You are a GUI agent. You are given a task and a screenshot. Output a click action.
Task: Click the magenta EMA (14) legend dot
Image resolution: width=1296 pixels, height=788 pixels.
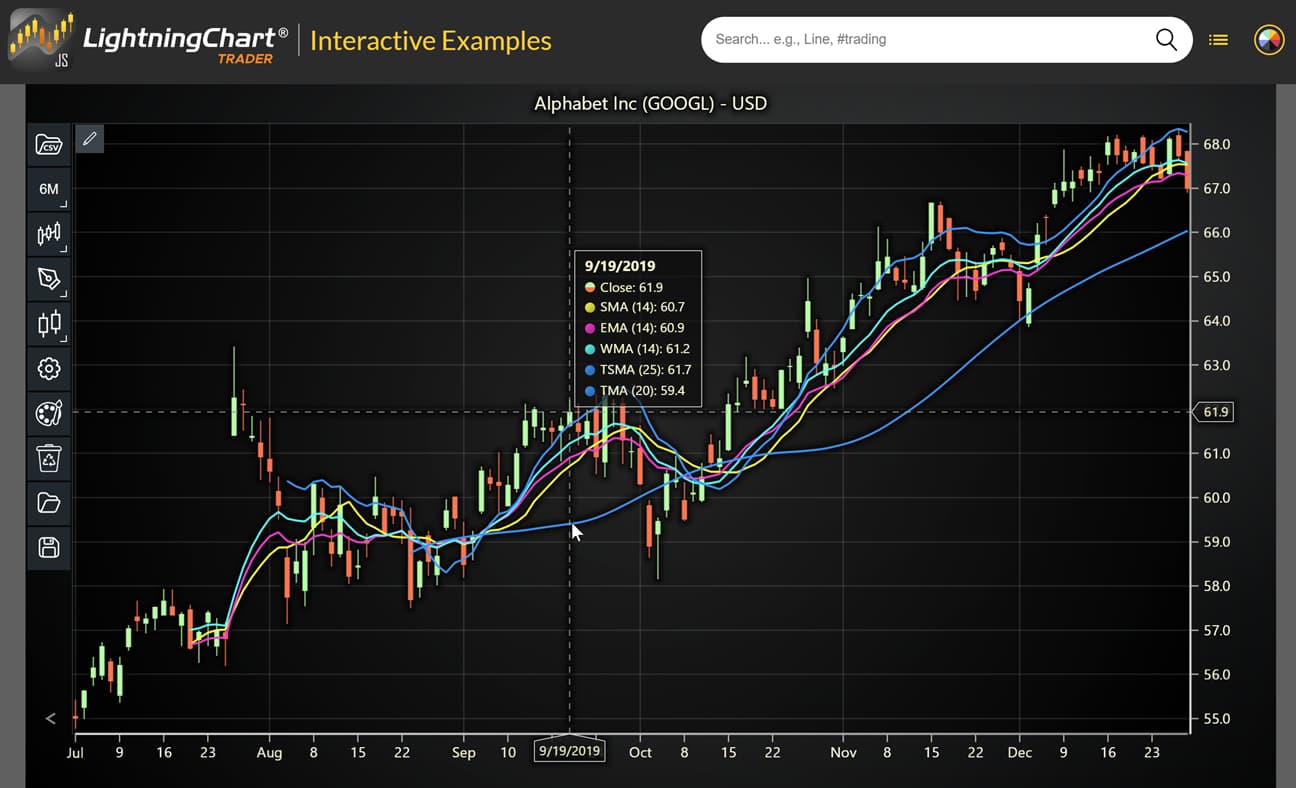coord(590,328)
